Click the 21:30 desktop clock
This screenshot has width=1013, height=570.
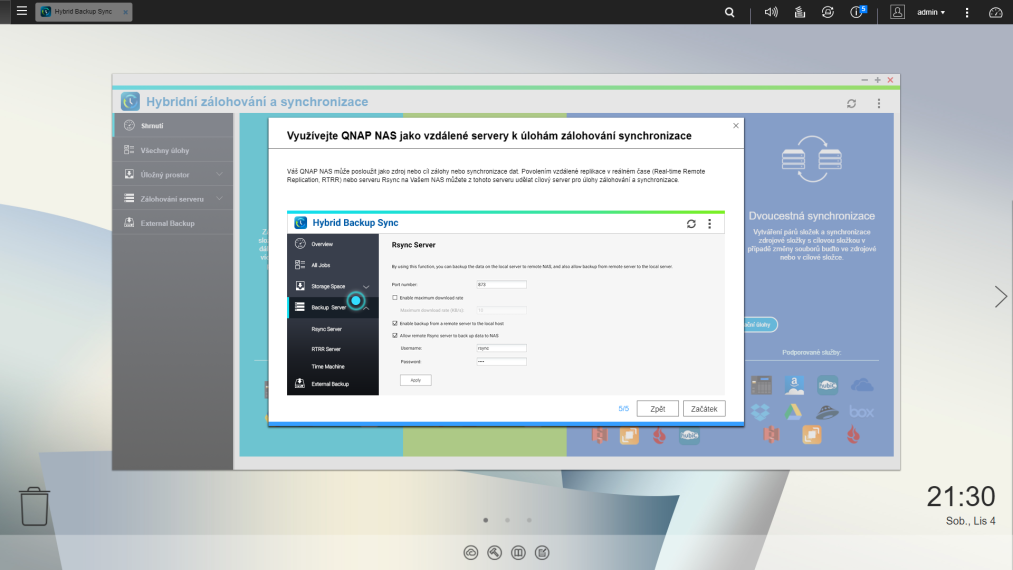coord(961,496)
